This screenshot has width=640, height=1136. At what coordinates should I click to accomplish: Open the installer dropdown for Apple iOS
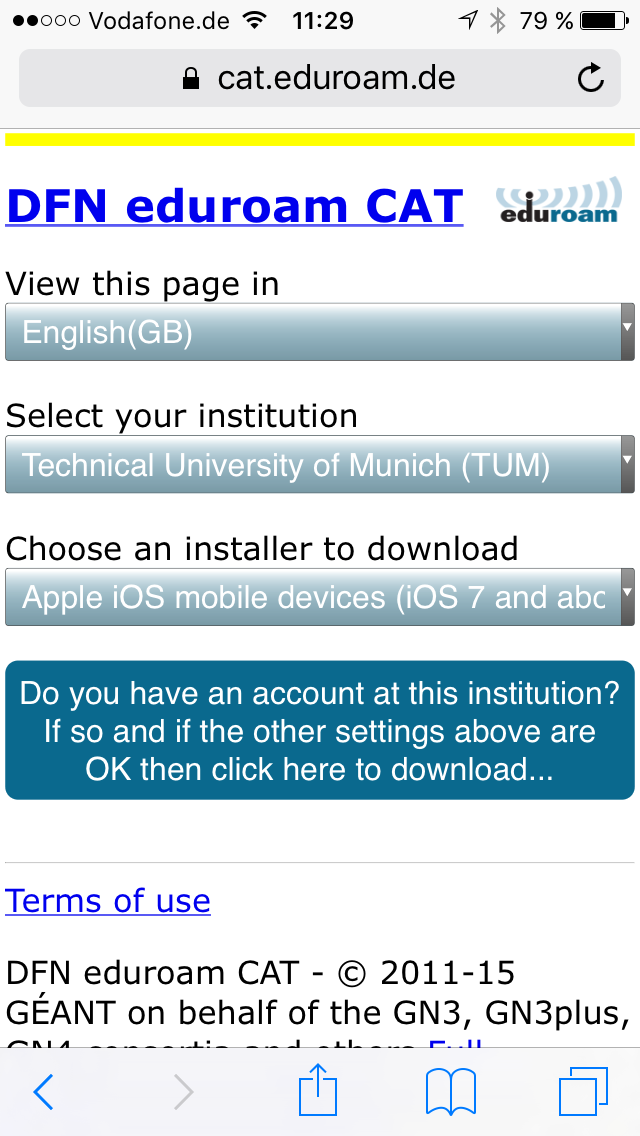(319, 597)
